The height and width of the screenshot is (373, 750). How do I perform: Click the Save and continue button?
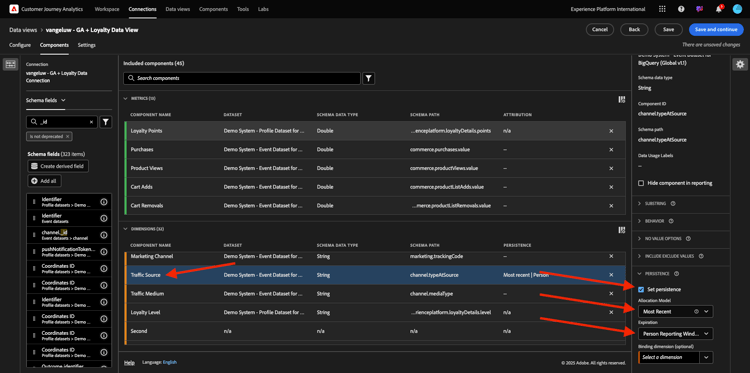coord(716,29)
